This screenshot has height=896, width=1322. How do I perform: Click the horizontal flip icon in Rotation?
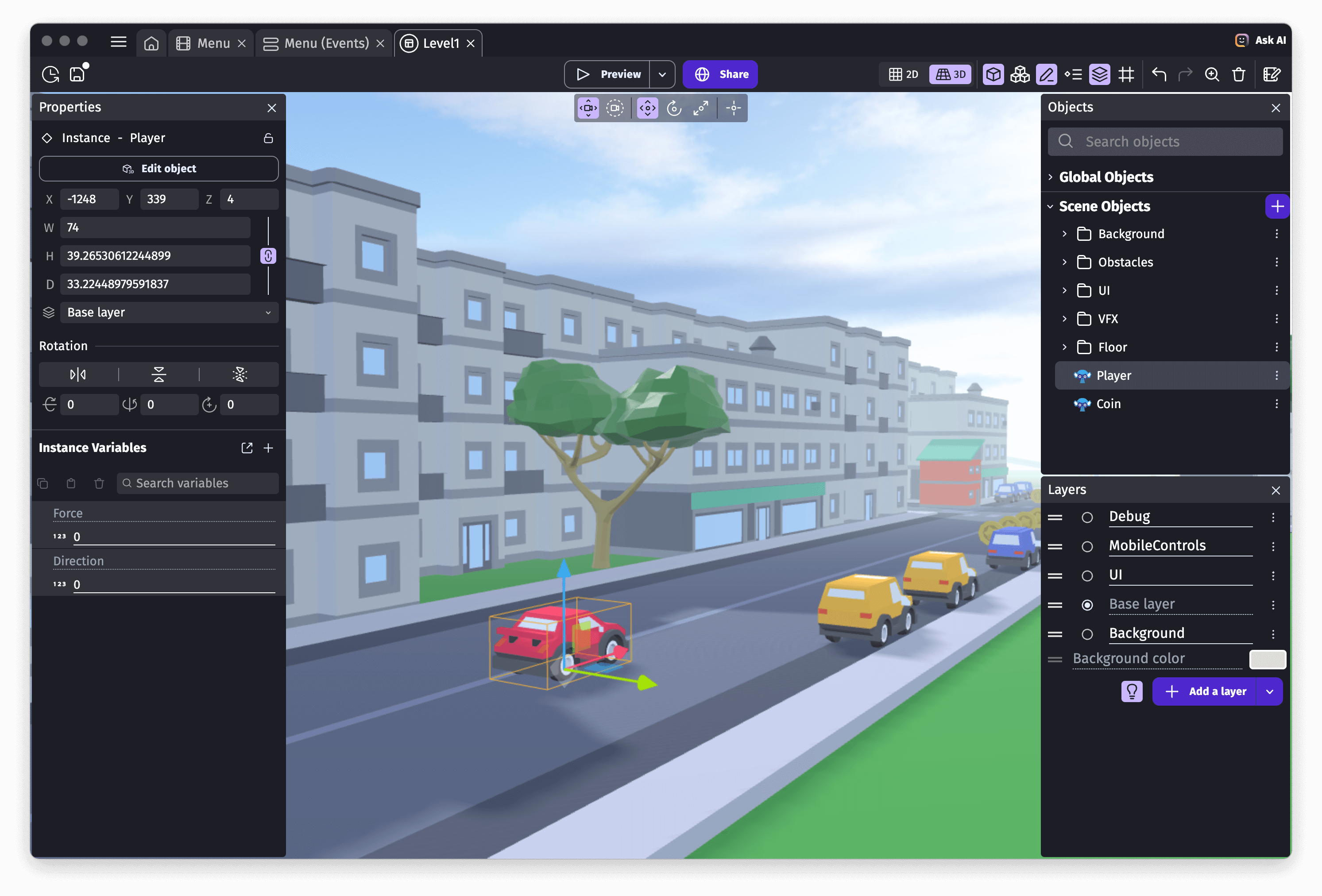click(x=78, y=375)
